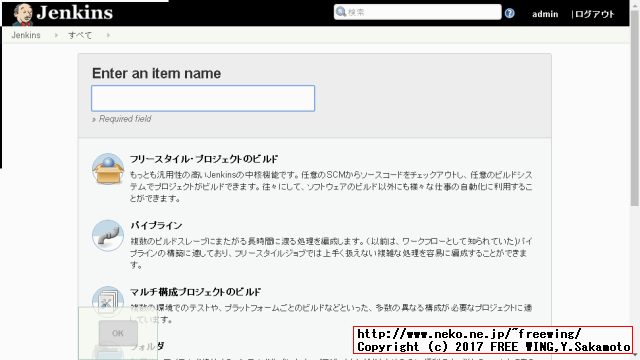Select the multi-configuration project icon
Screen dimensions: 640x360
[x=108, y=301]
